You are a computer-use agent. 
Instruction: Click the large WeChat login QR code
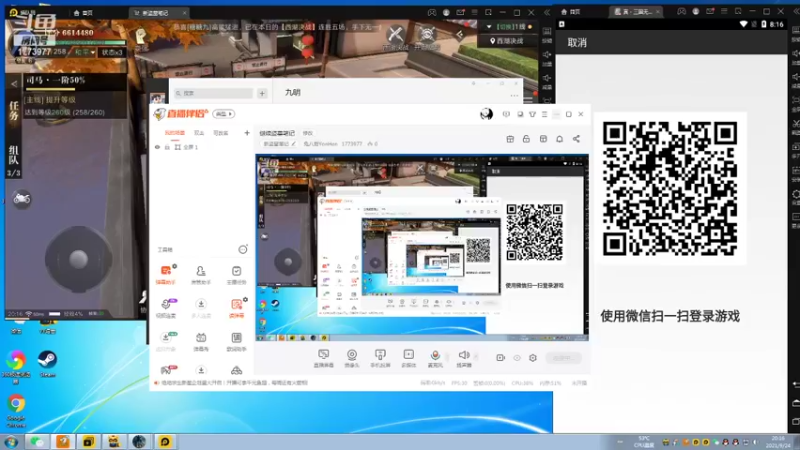tap(670, 188)
